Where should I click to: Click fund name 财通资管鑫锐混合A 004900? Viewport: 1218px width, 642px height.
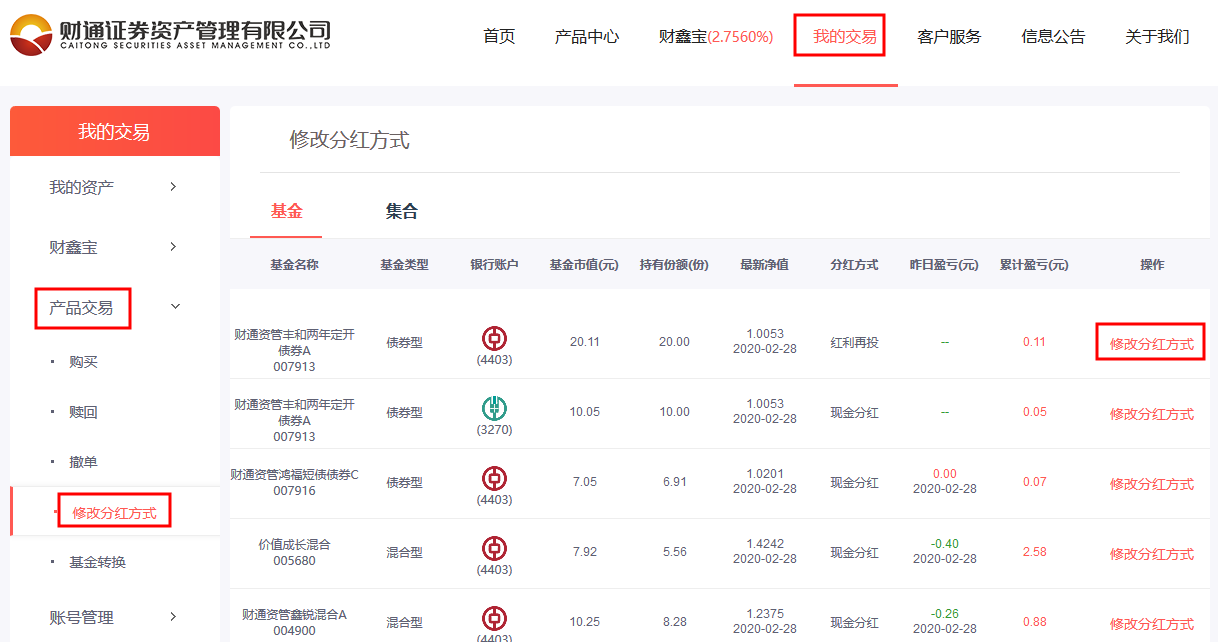point(294,622)
